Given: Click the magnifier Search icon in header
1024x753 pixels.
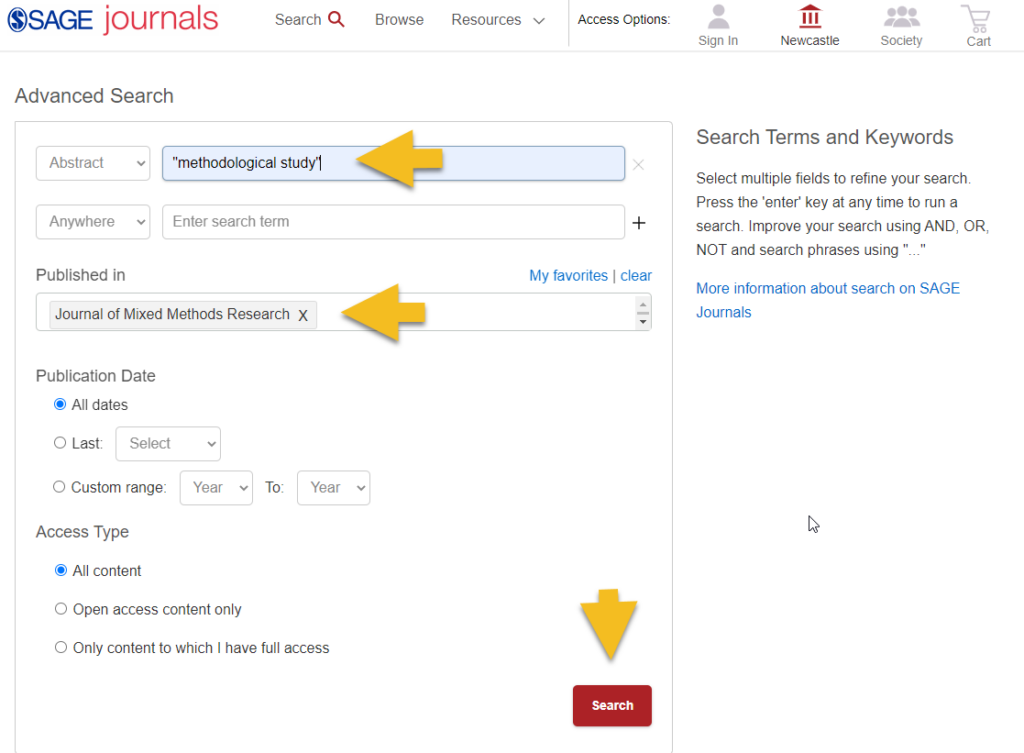Looking at the screenshot, I should [336, 20].
